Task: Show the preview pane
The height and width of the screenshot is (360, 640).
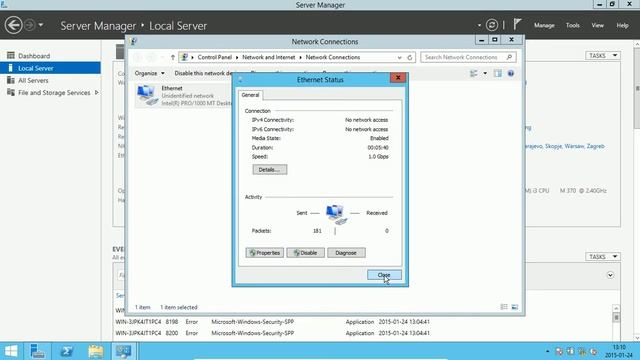Action: tap(498, 73)
